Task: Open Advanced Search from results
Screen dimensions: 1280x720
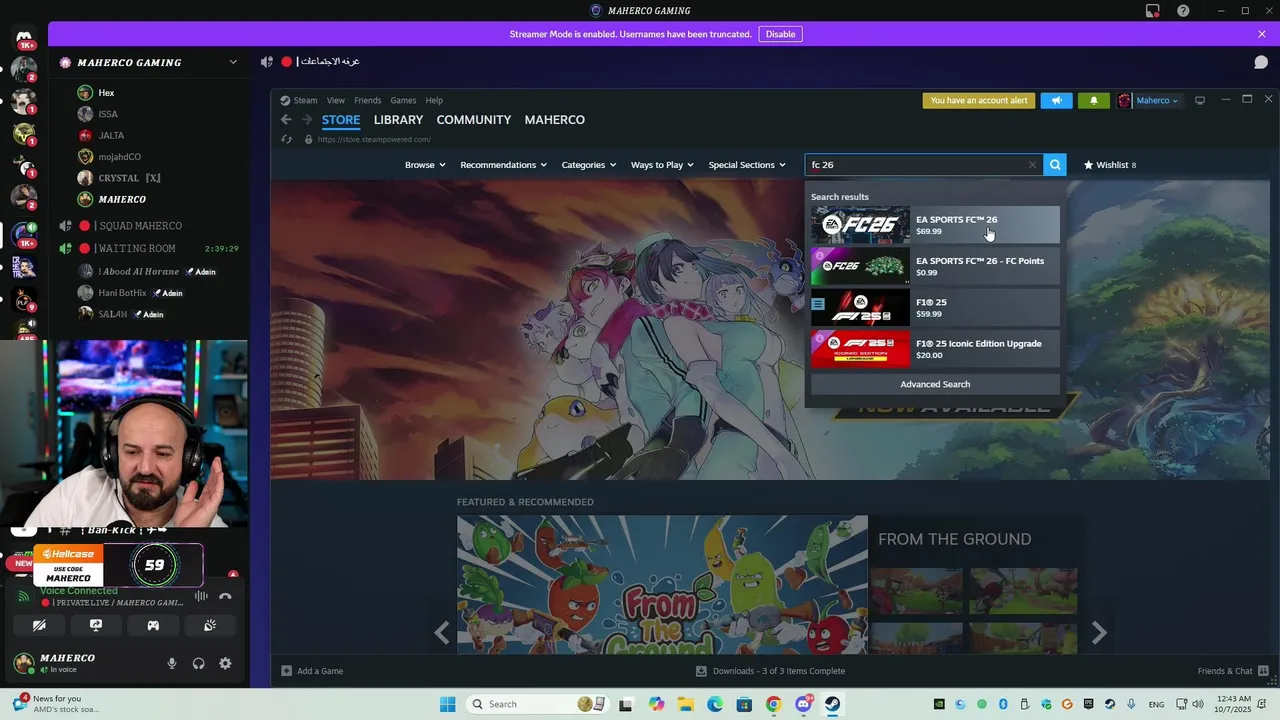Action: click(x=935, y=384)
